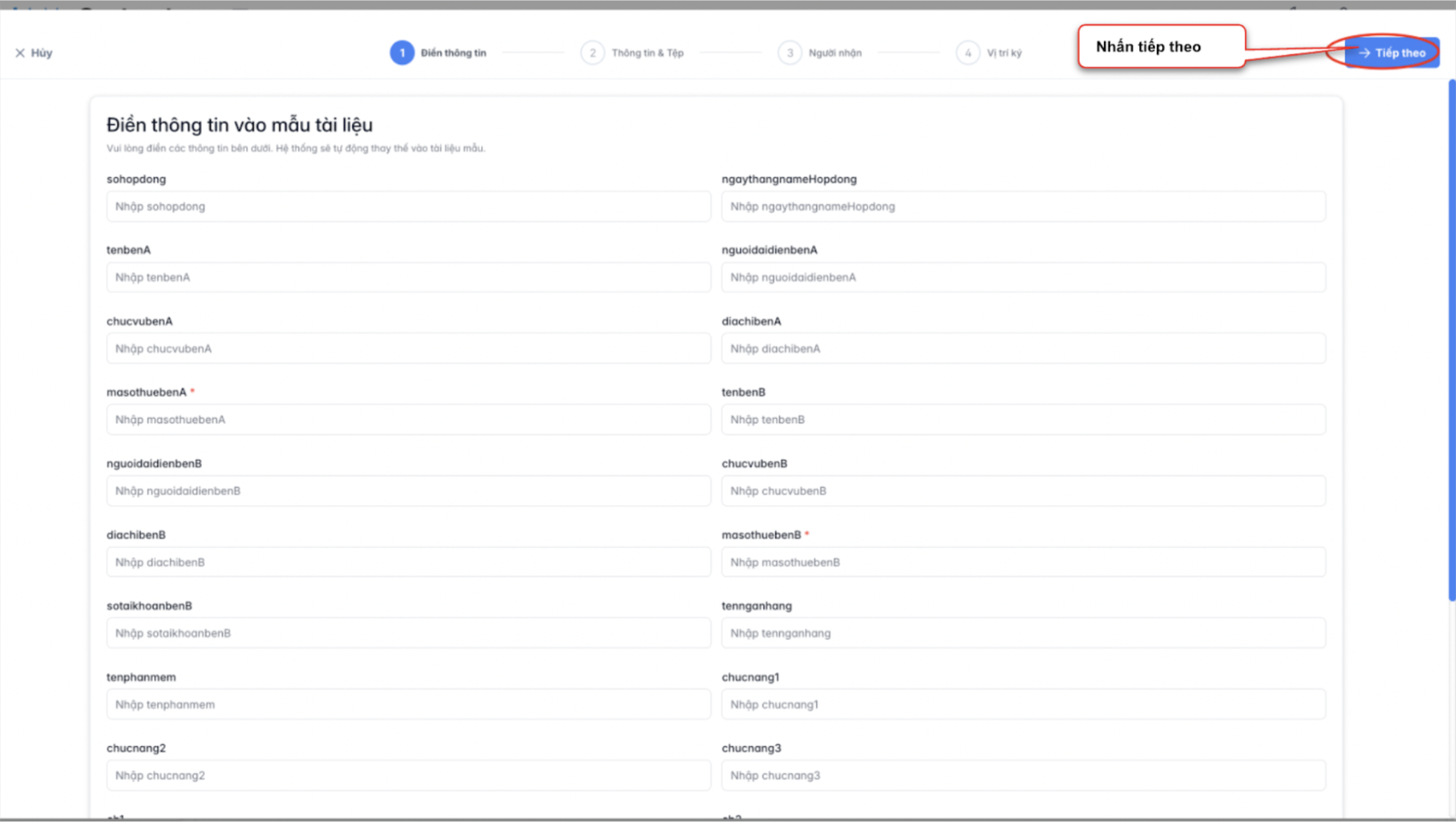Click the vertical page scrollbar
1456x822 pixels.
[1451, 340]
